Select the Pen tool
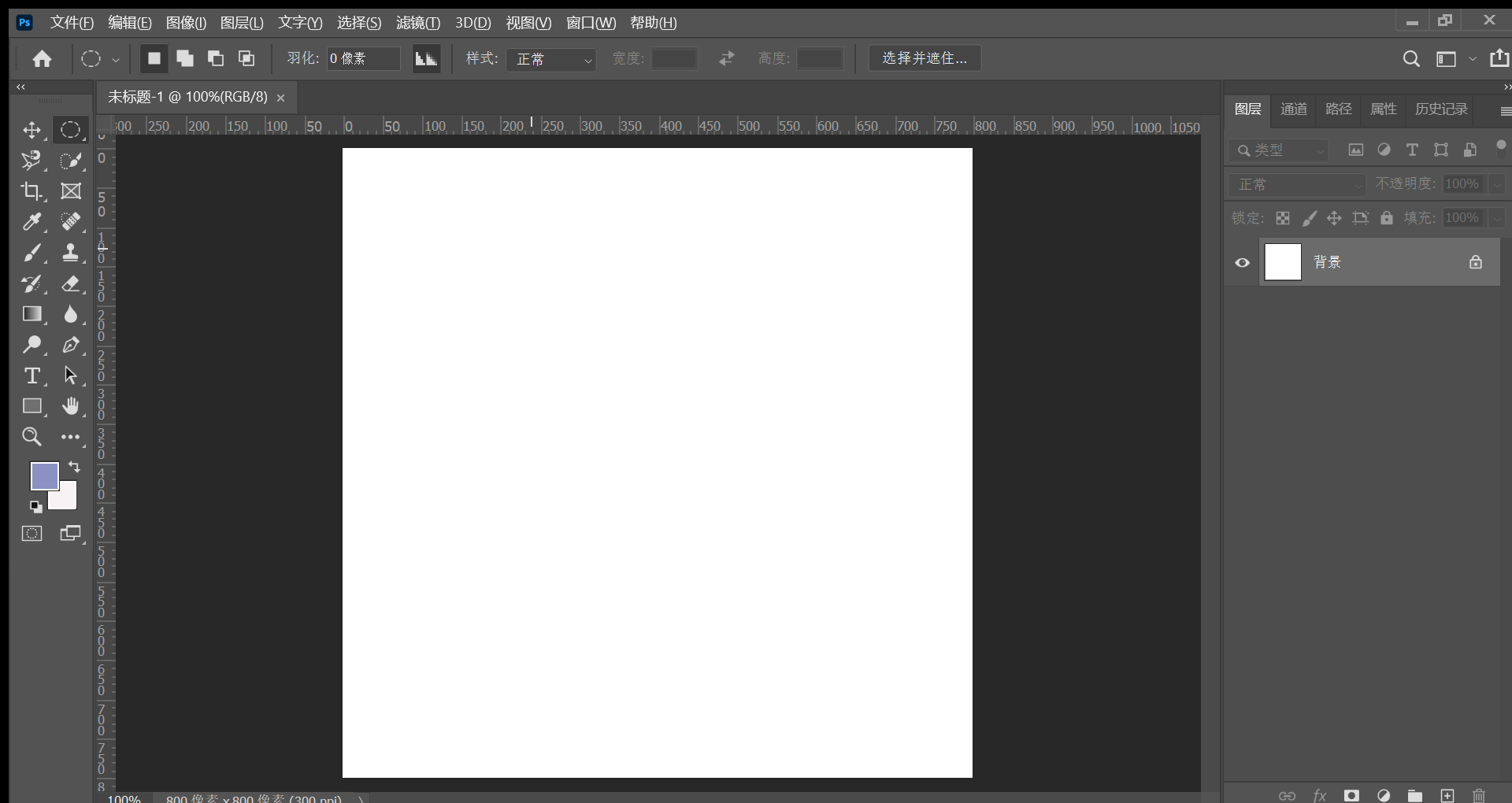Screen dimensions: 1512x803 [x=71, y=345]
